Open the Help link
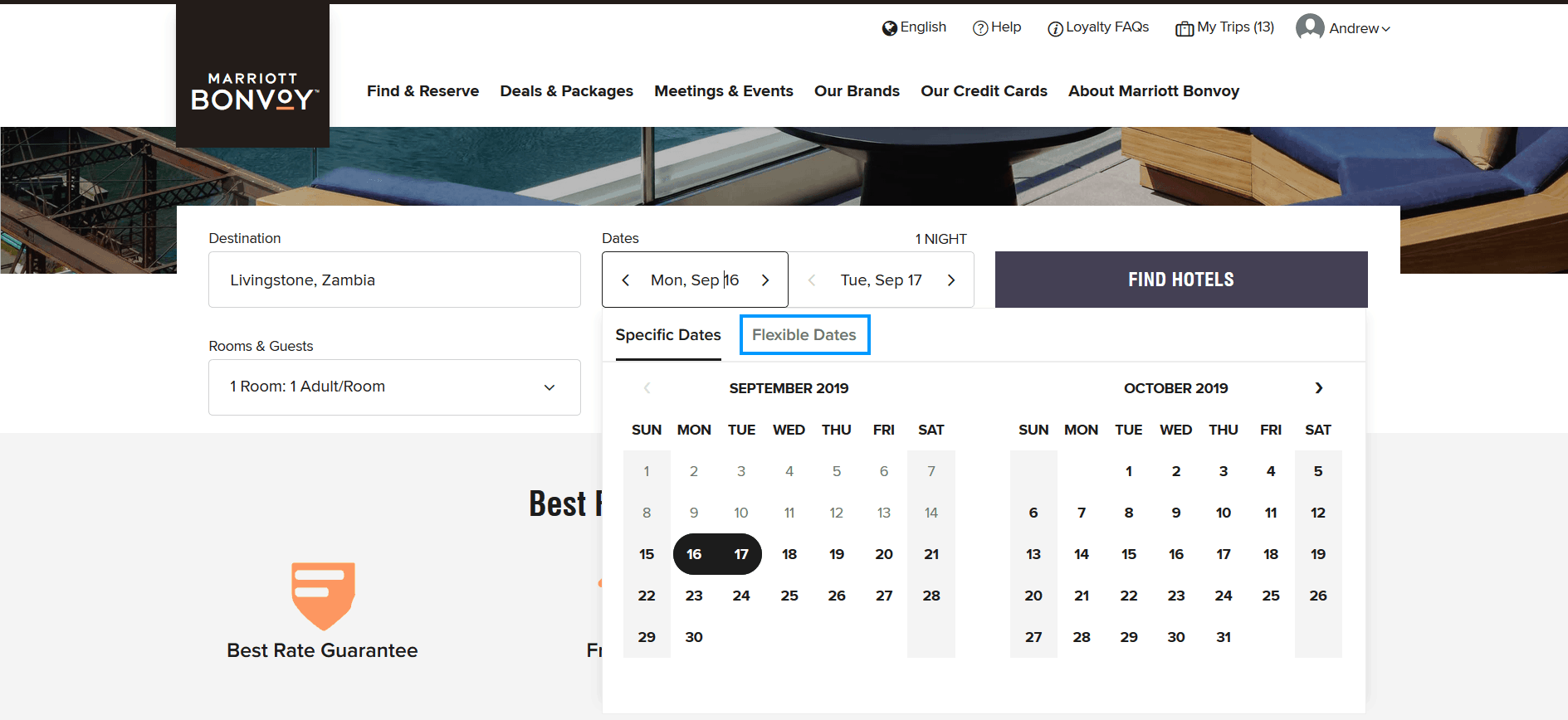1568x720 pixels. point(1006,27)
